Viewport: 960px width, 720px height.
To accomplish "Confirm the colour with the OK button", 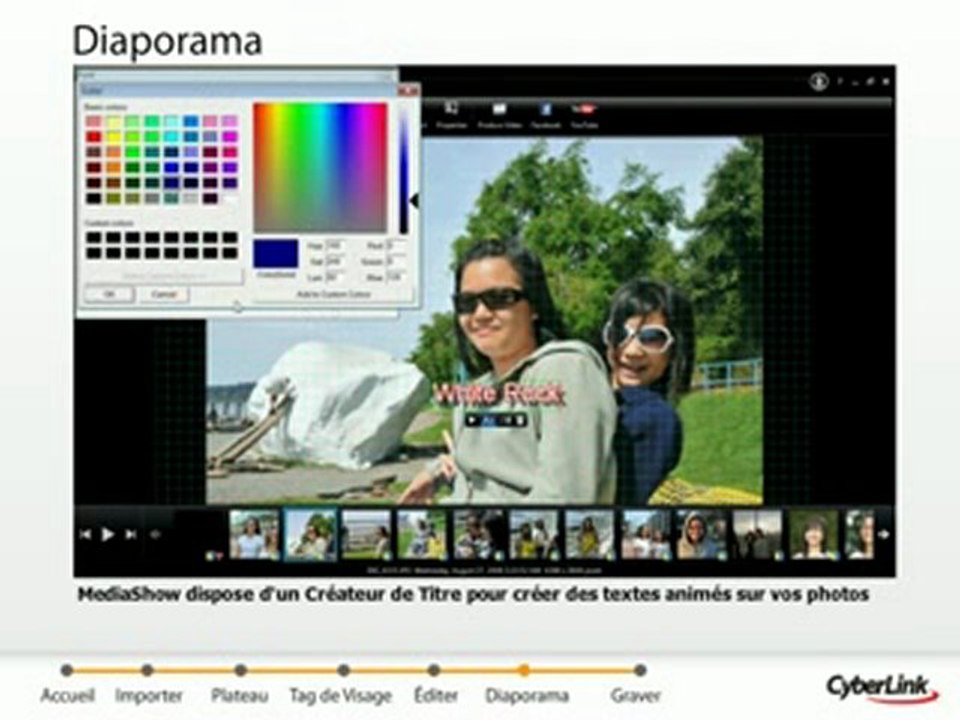I will coord(109,294).
